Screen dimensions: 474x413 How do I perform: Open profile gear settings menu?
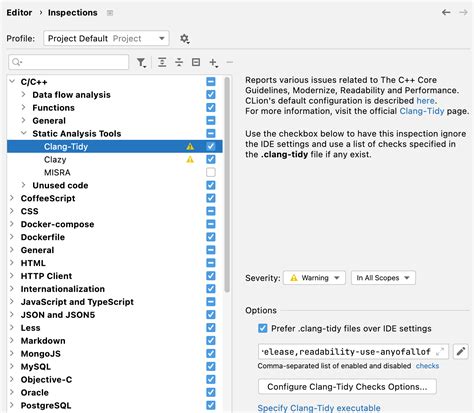184,39
